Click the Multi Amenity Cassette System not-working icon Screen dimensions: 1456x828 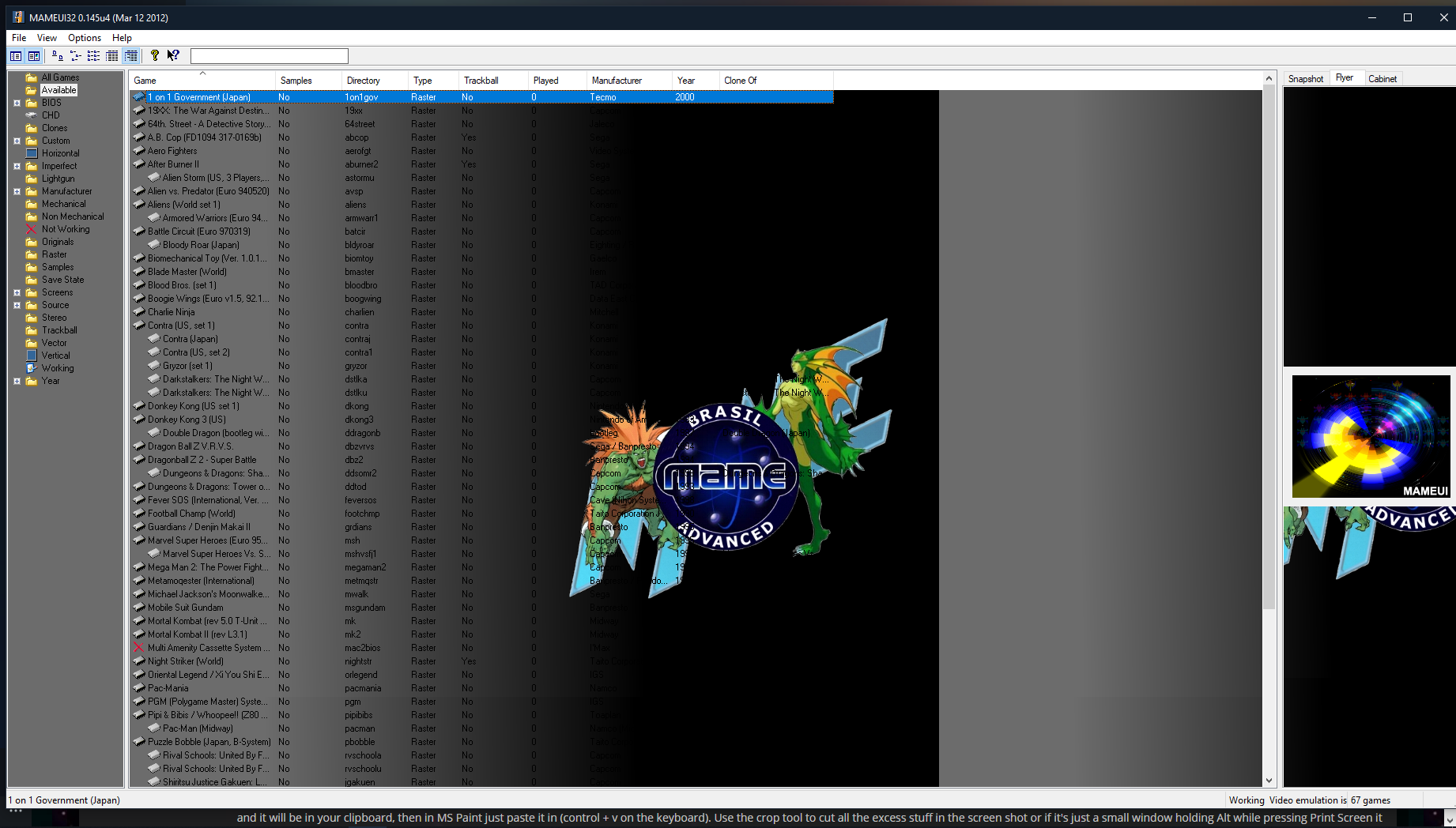pos(139,648)
